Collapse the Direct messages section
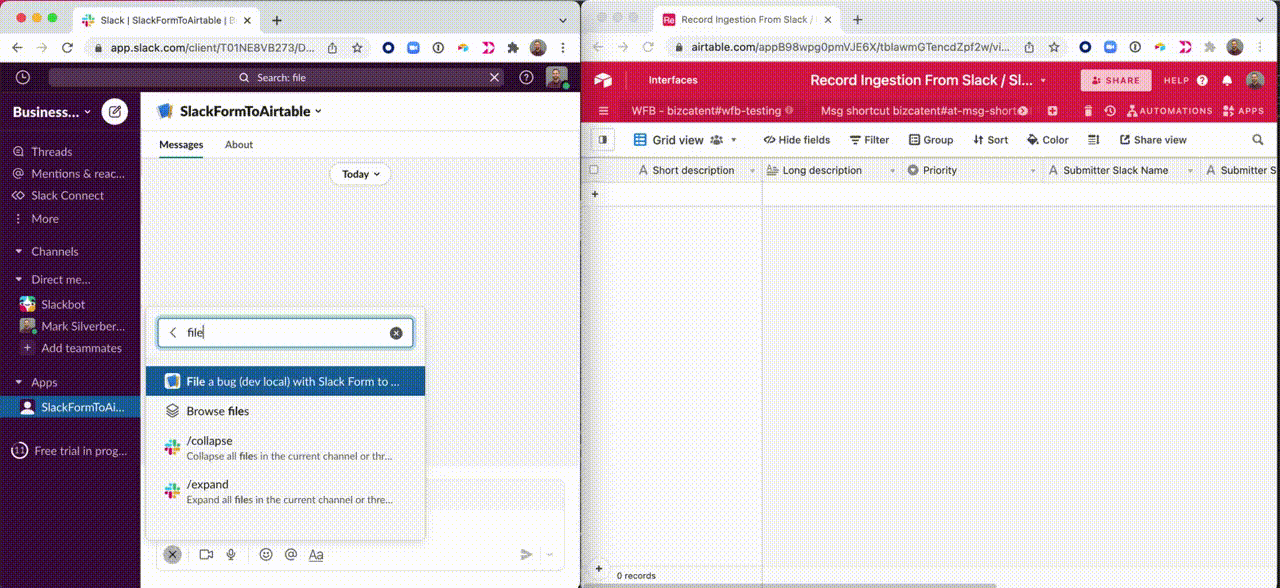The width and height of the screenshot is (1280, 588). point(19,280)
